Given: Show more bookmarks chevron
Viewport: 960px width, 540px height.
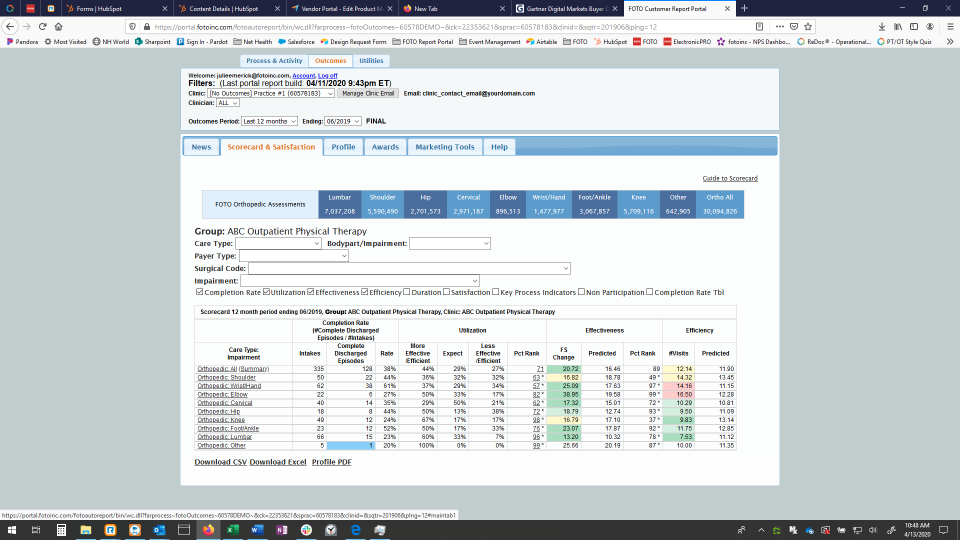Looking at the screenshot, I should 950,42.
